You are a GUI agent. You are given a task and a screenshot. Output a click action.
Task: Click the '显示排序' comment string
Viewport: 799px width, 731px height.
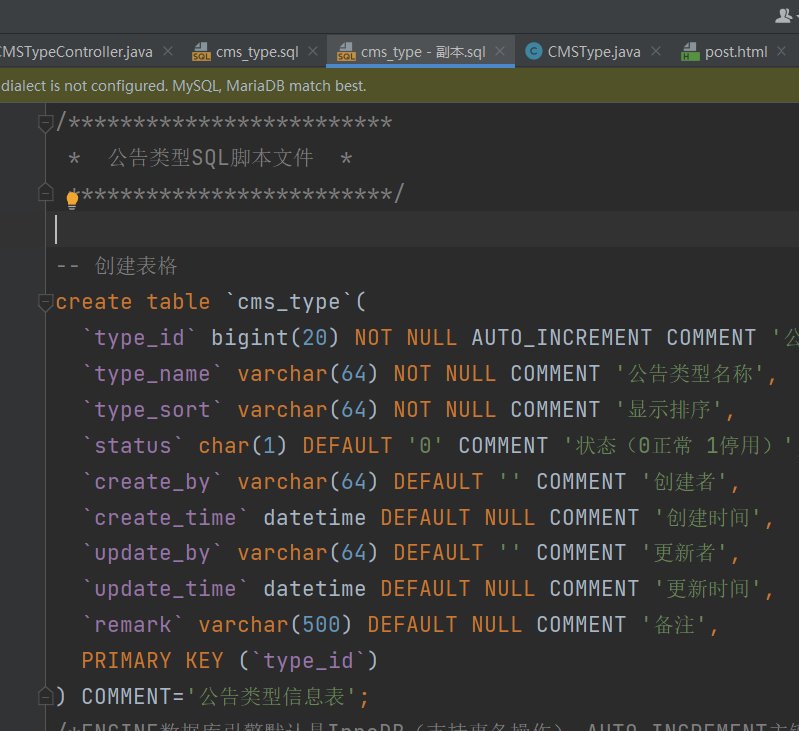(x=669, y=410)
